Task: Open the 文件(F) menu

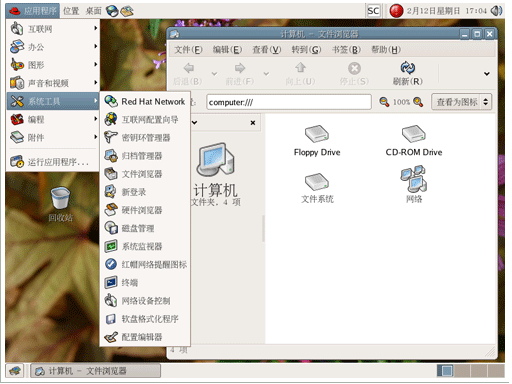Action: point(188,50)
